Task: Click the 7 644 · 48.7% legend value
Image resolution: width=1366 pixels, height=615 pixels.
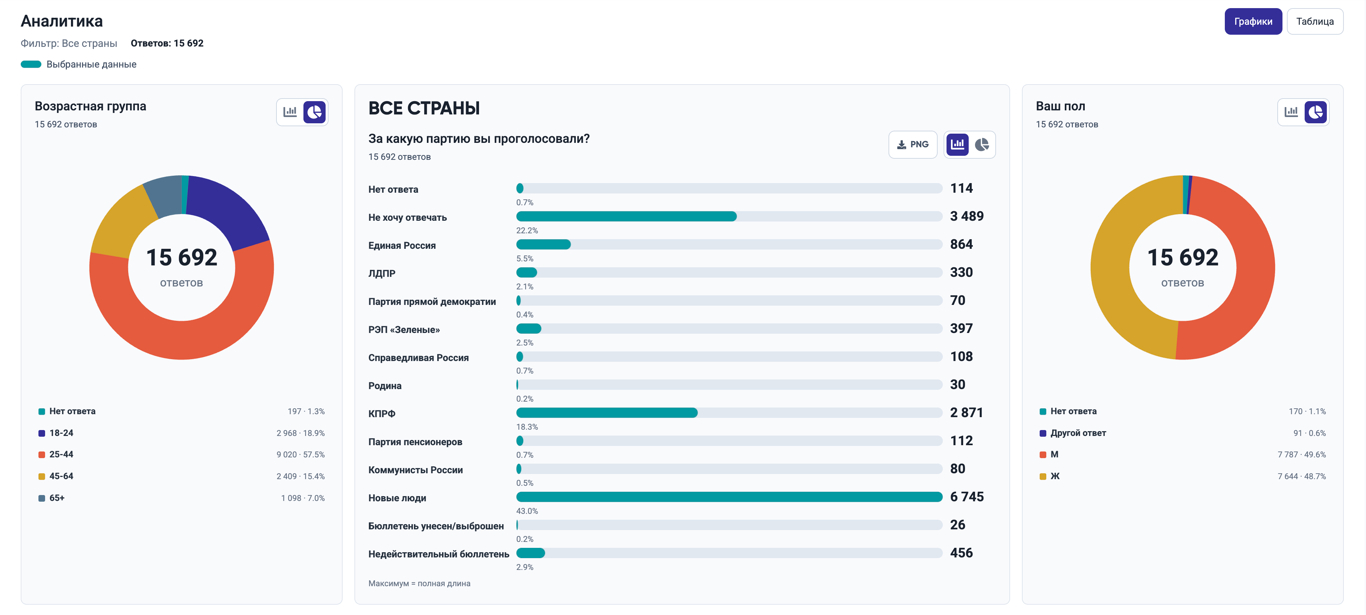Action: click(1302, 477)
